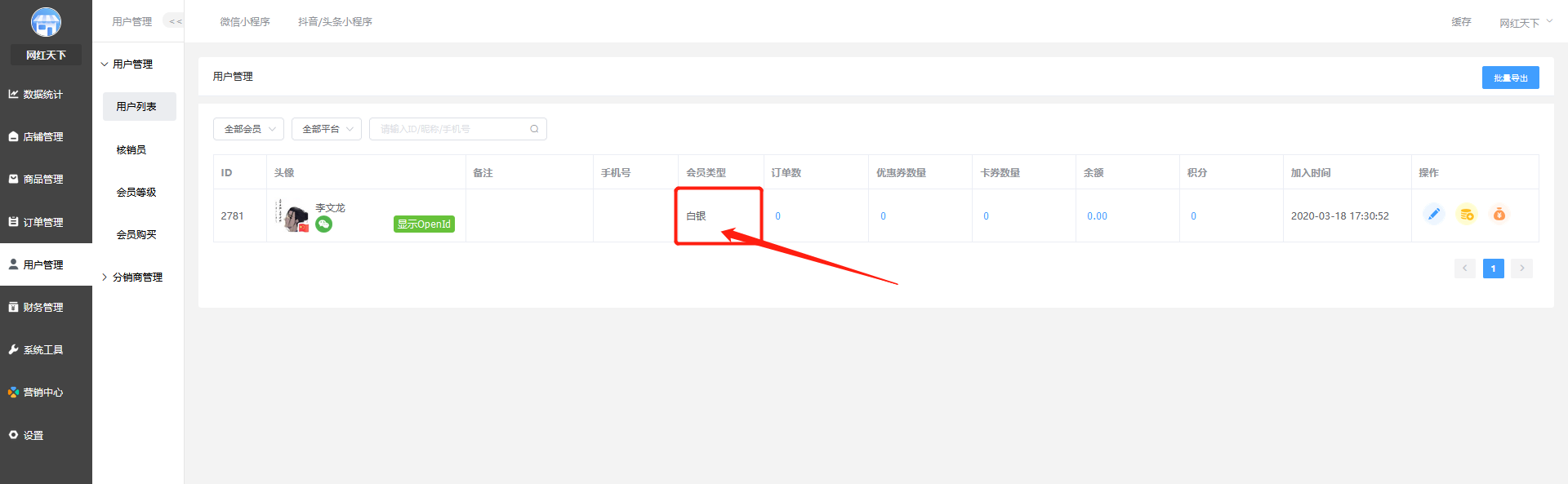
Task: Click the balance 0.00 link
Action: 1097,216
